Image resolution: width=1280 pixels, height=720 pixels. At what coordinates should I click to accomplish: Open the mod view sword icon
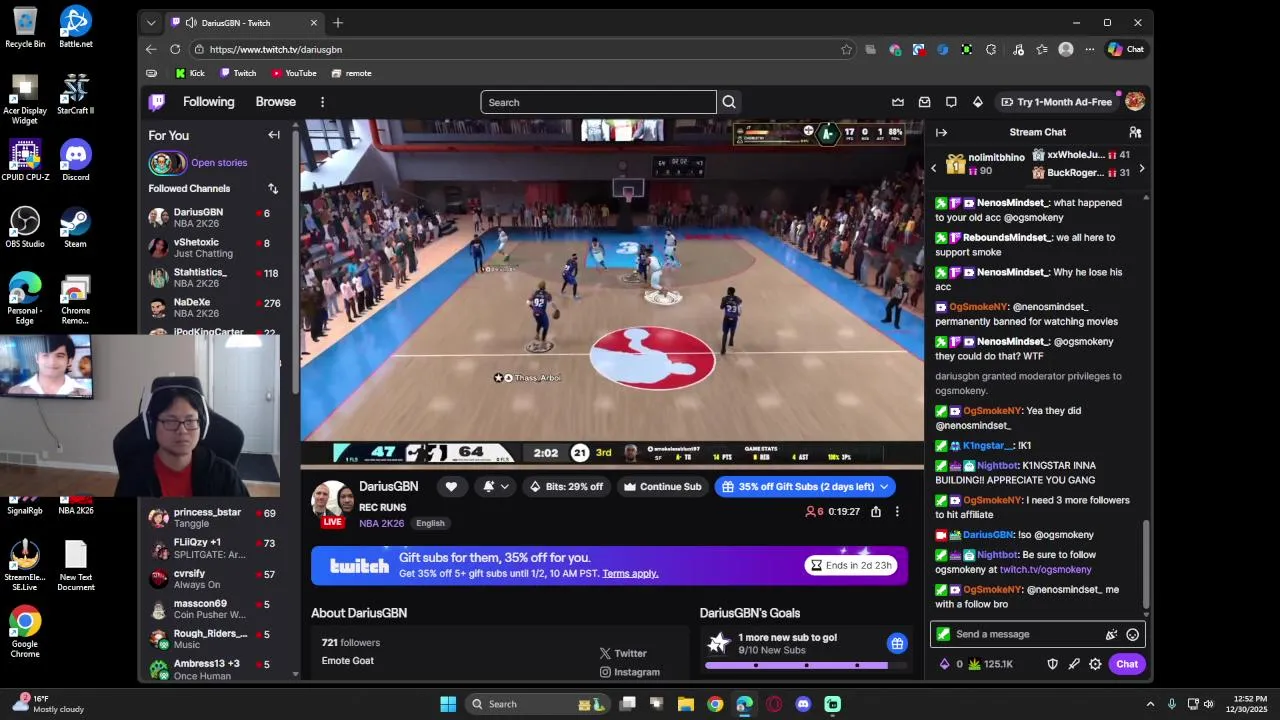coord(1074,664)
